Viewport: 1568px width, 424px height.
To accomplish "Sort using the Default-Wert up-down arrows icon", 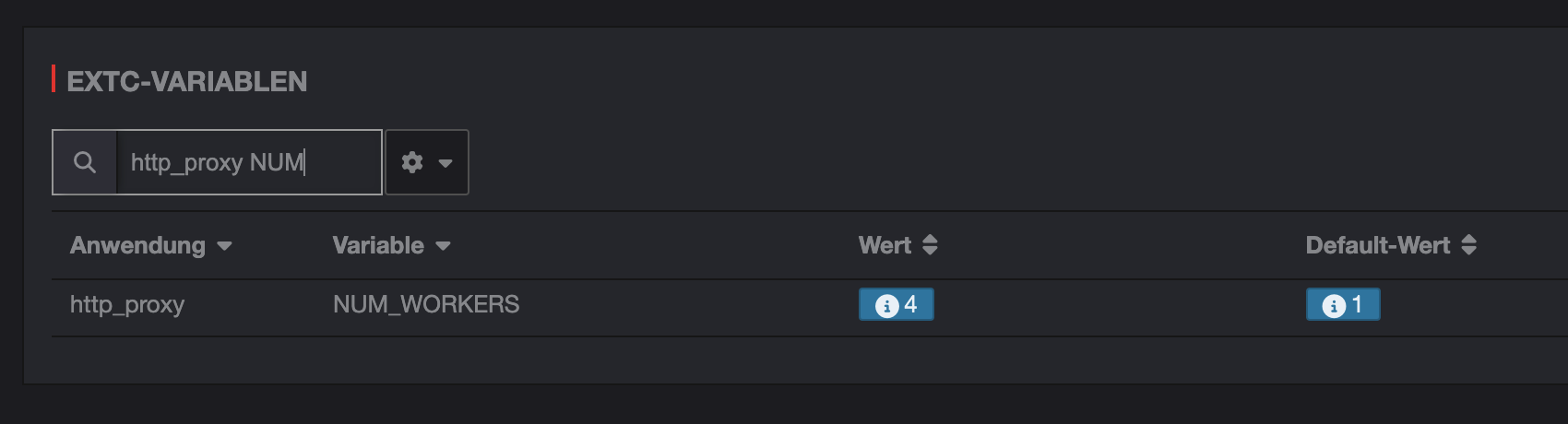I will [x=1469, y=245].
